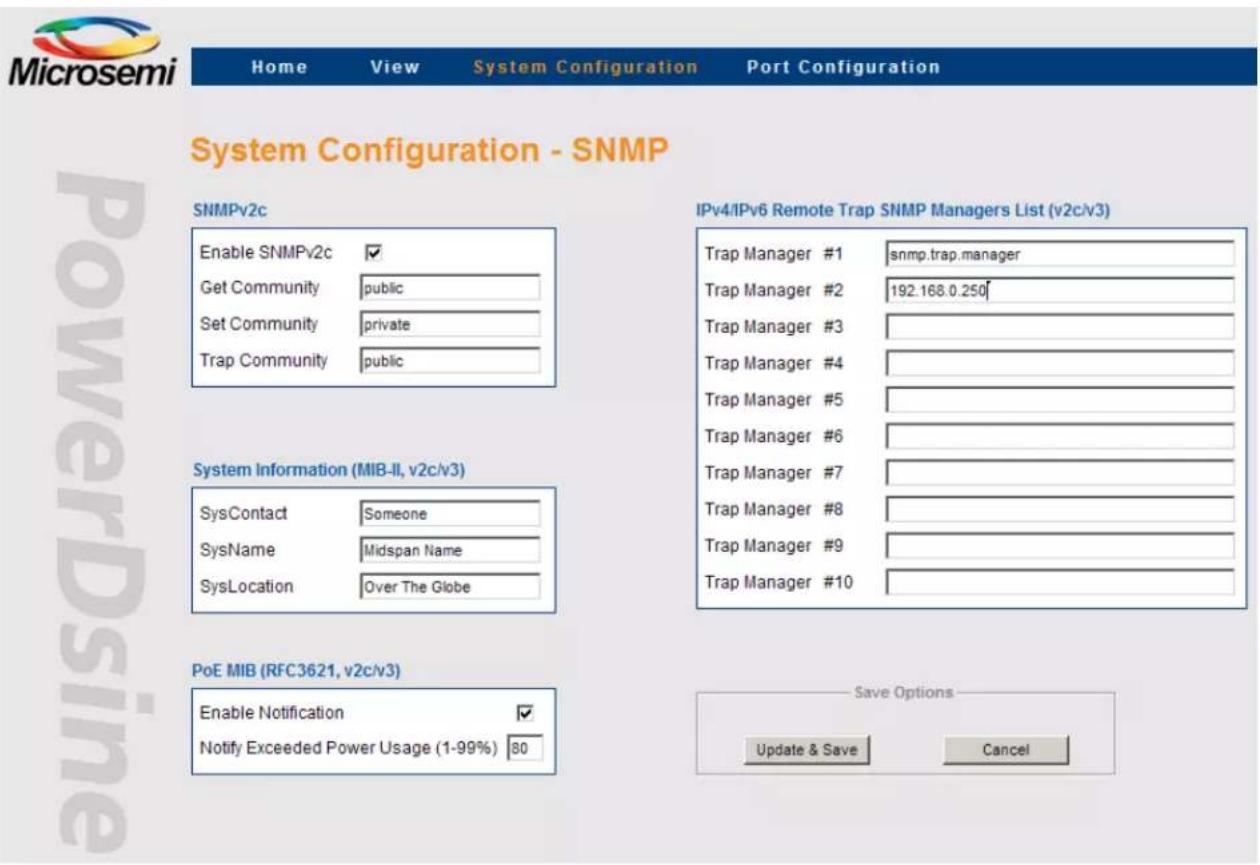Click the SysLocation label
Viewport: 1260px width, 865px height.
pos(247,586)
